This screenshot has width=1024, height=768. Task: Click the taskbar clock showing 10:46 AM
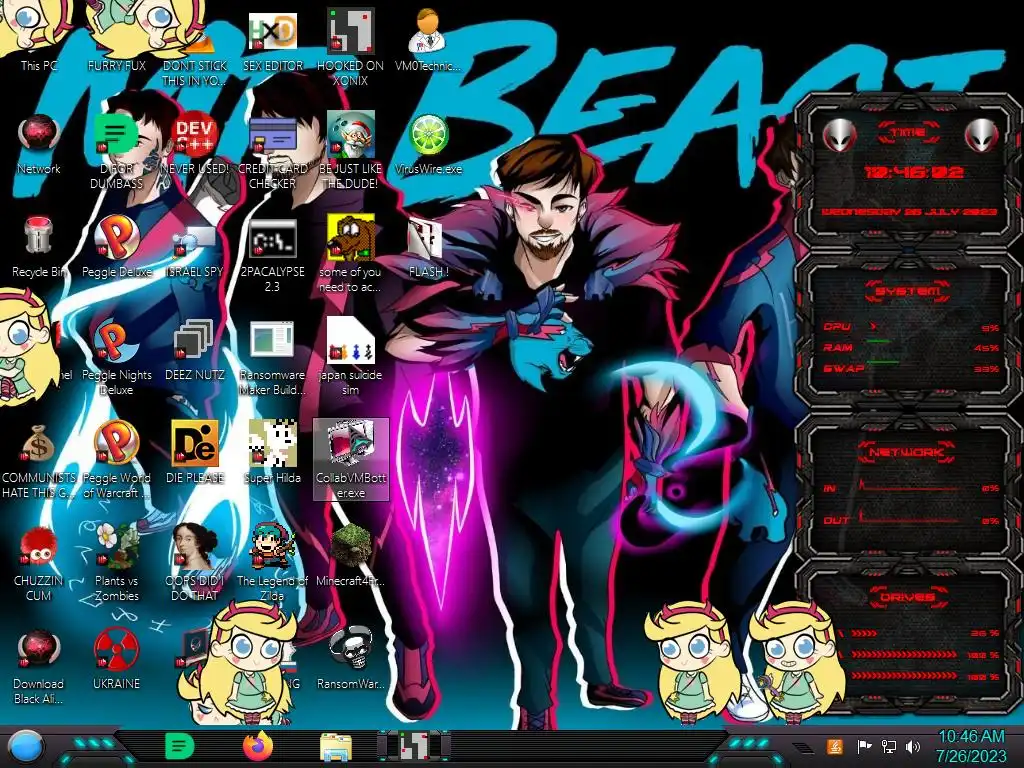[x=971, y=746]
